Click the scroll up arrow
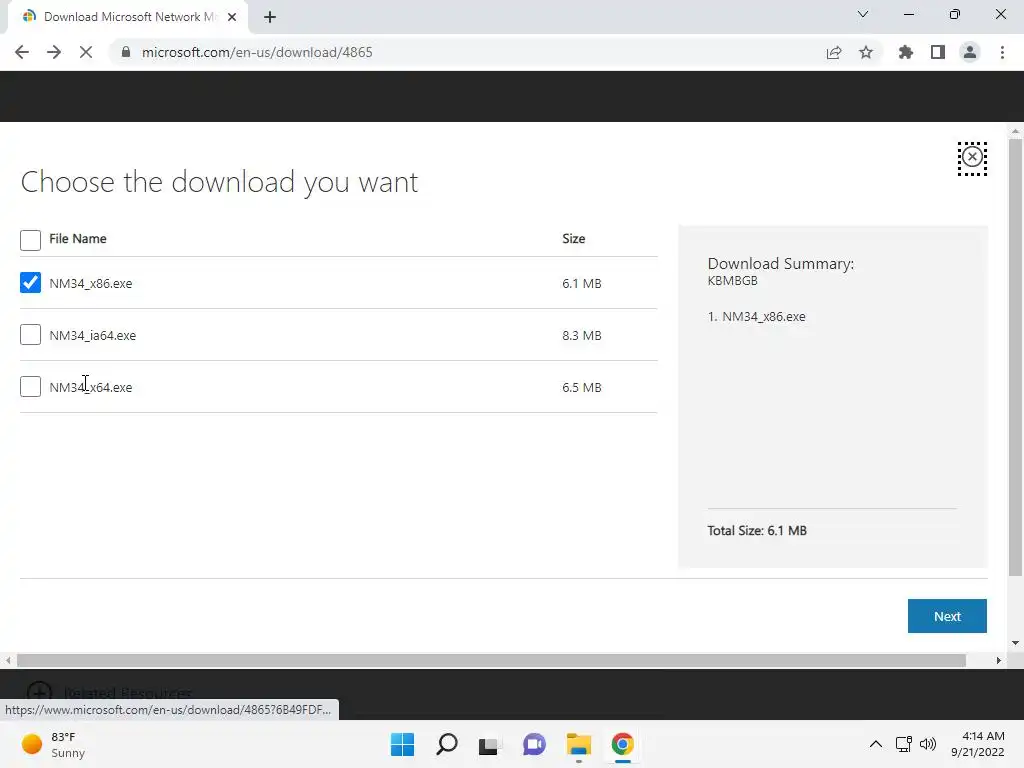This screenshot has width=1024, height=768. coord(1015,131)
